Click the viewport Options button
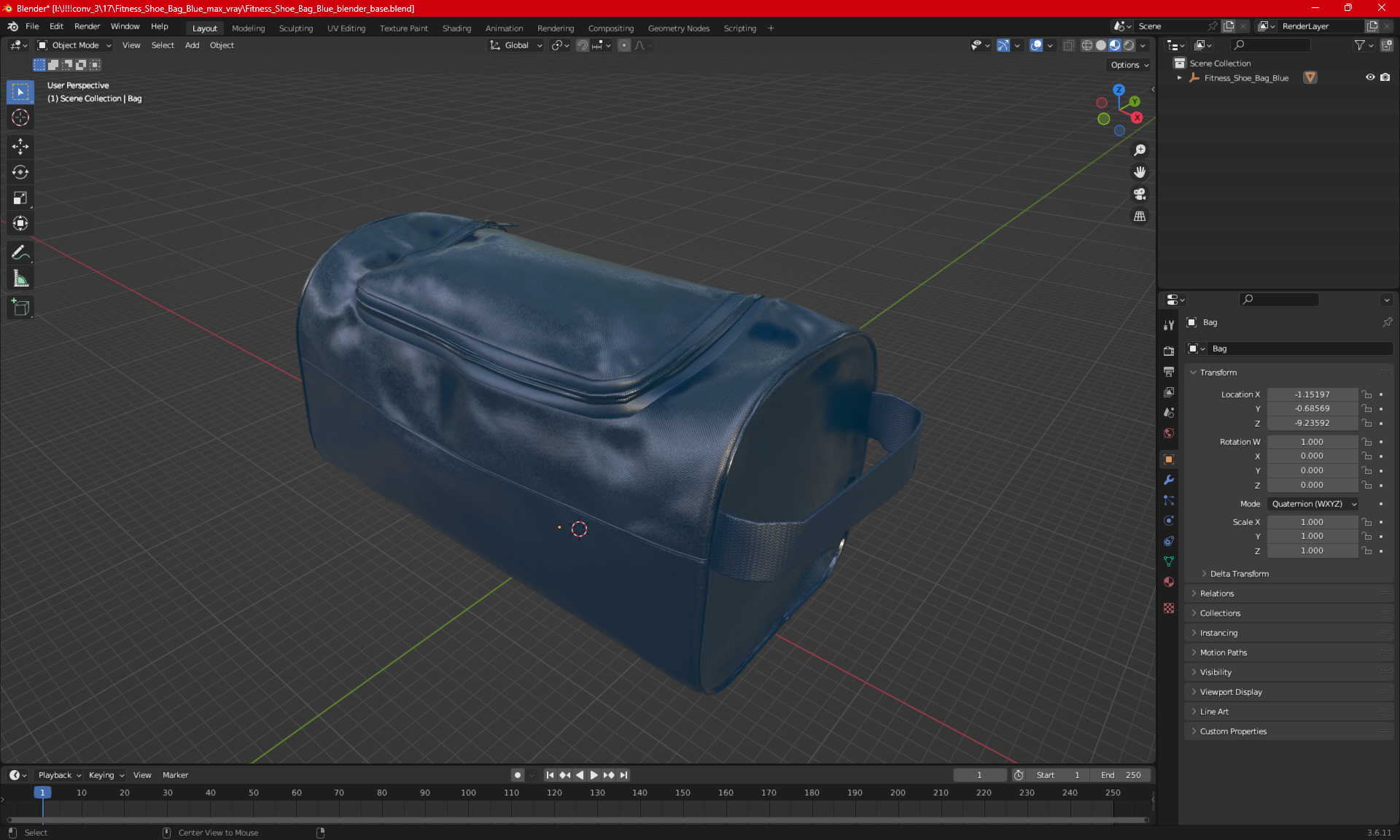The image size is (1400, 840). 1129,65
